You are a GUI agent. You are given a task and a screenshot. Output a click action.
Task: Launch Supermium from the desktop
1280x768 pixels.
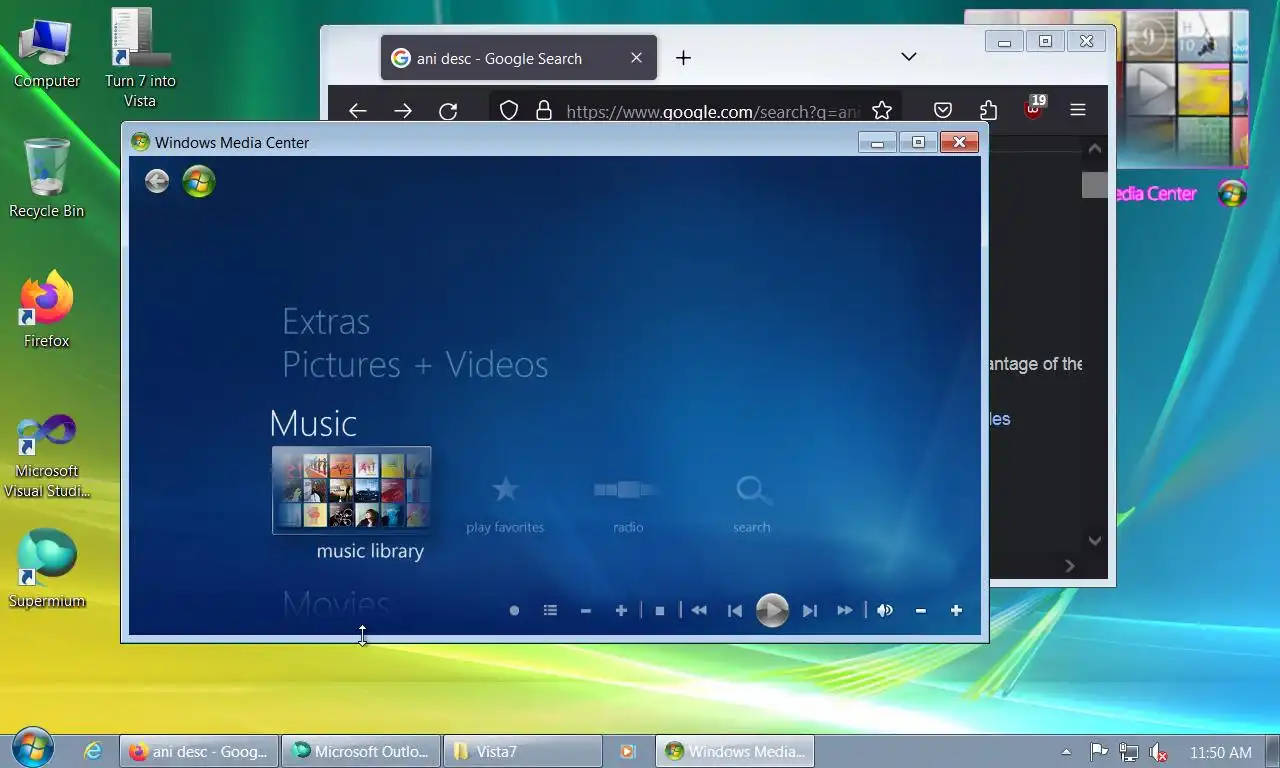click(47, 568)
